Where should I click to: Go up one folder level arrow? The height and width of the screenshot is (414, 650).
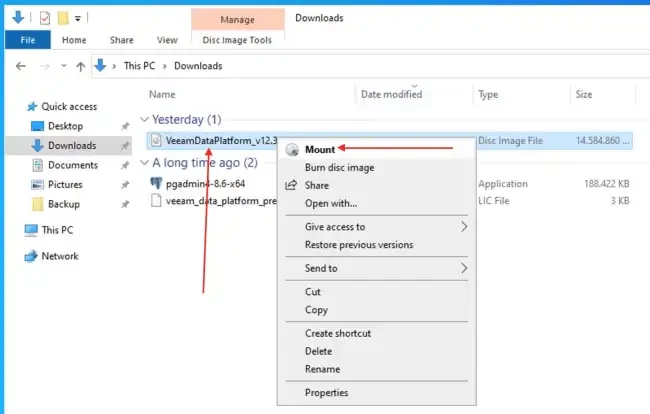tap(80, 66)
